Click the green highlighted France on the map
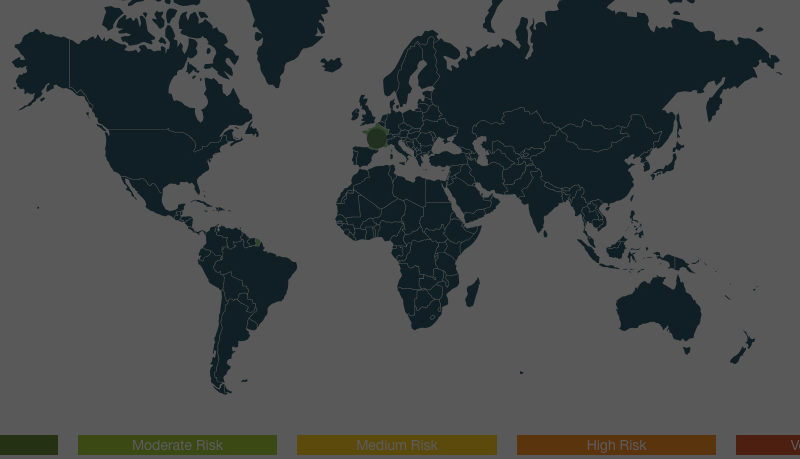The width and height of the screenshot is (800, 459). coord(377,138)
